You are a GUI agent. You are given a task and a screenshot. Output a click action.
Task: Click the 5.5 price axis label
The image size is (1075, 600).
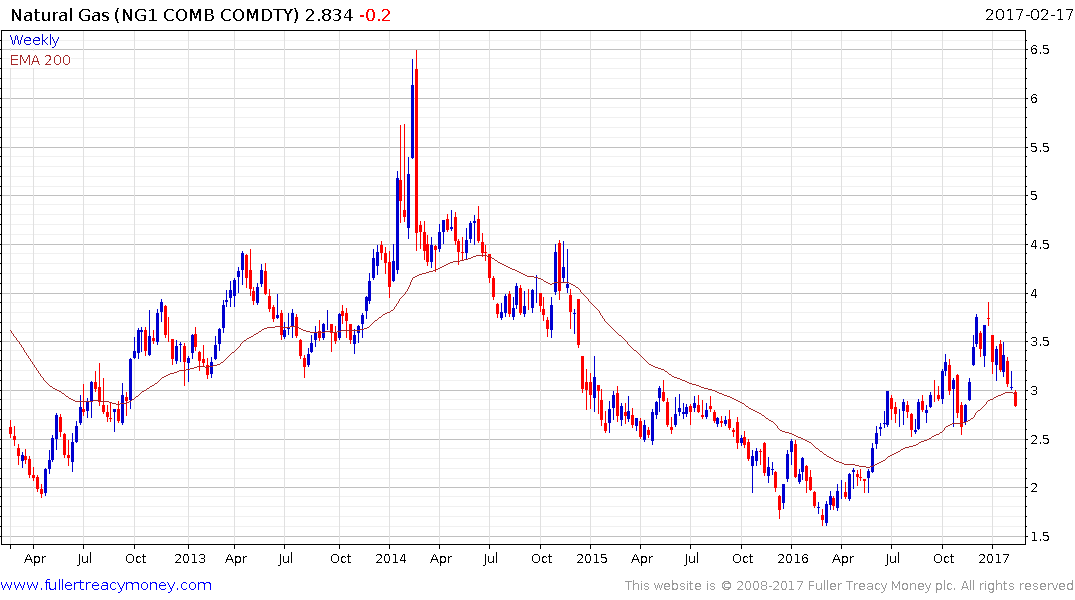tap(1039, 147)
